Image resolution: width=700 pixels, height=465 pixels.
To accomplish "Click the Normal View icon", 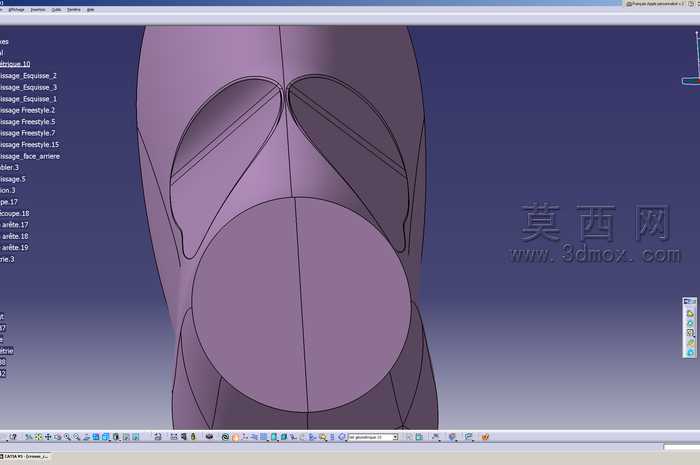I will 86,437.
